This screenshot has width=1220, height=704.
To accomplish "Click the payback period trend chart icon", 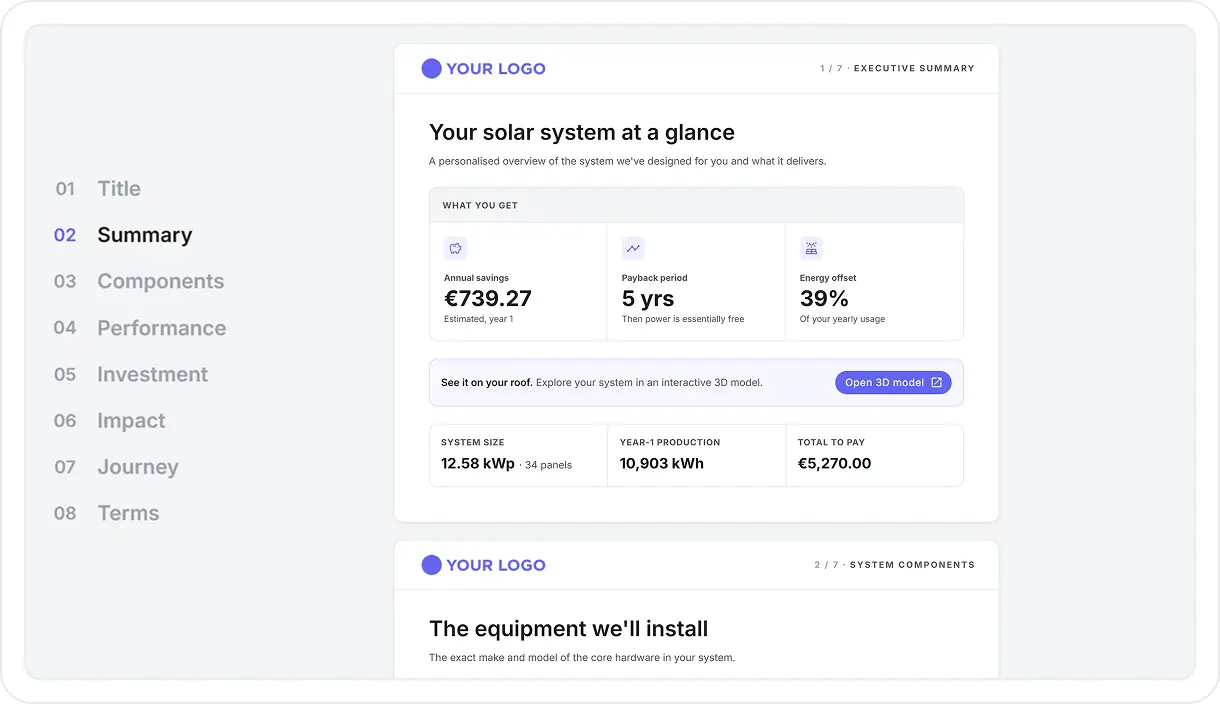I will click(x=633, y=248).
